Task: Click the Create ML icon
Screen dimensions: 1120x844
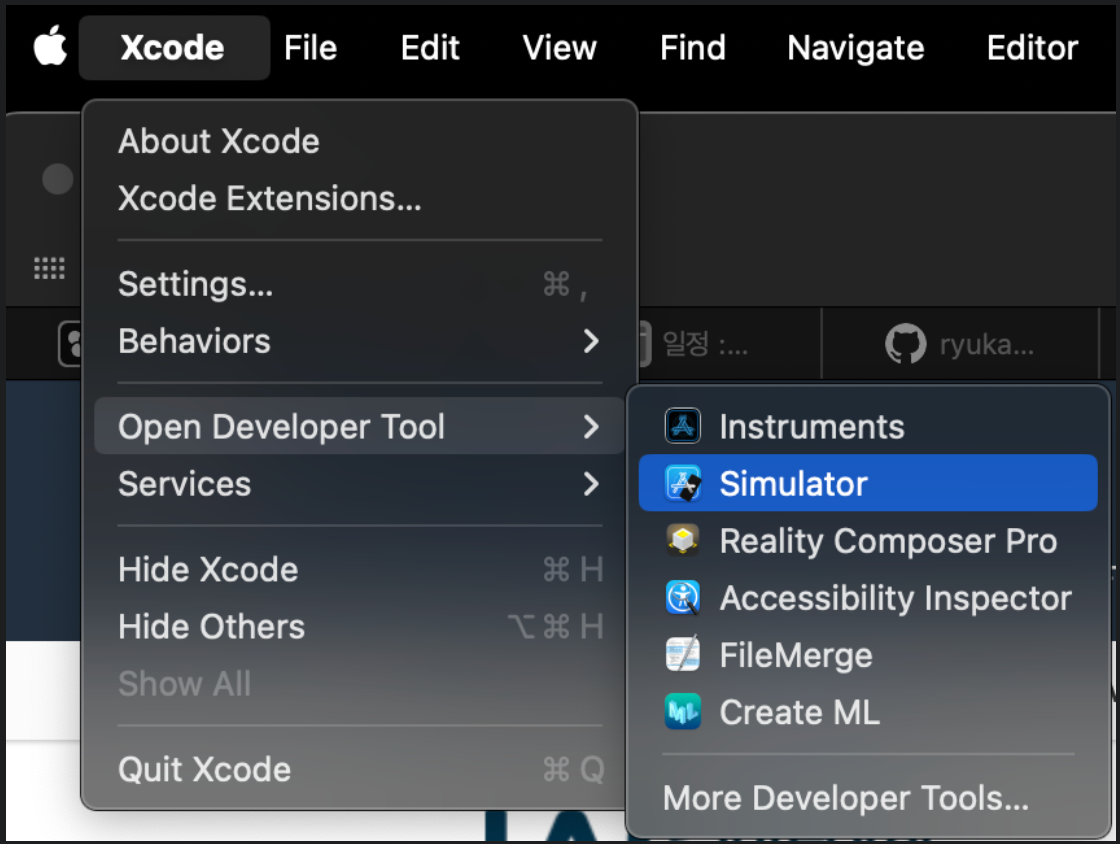Action: 683,712
